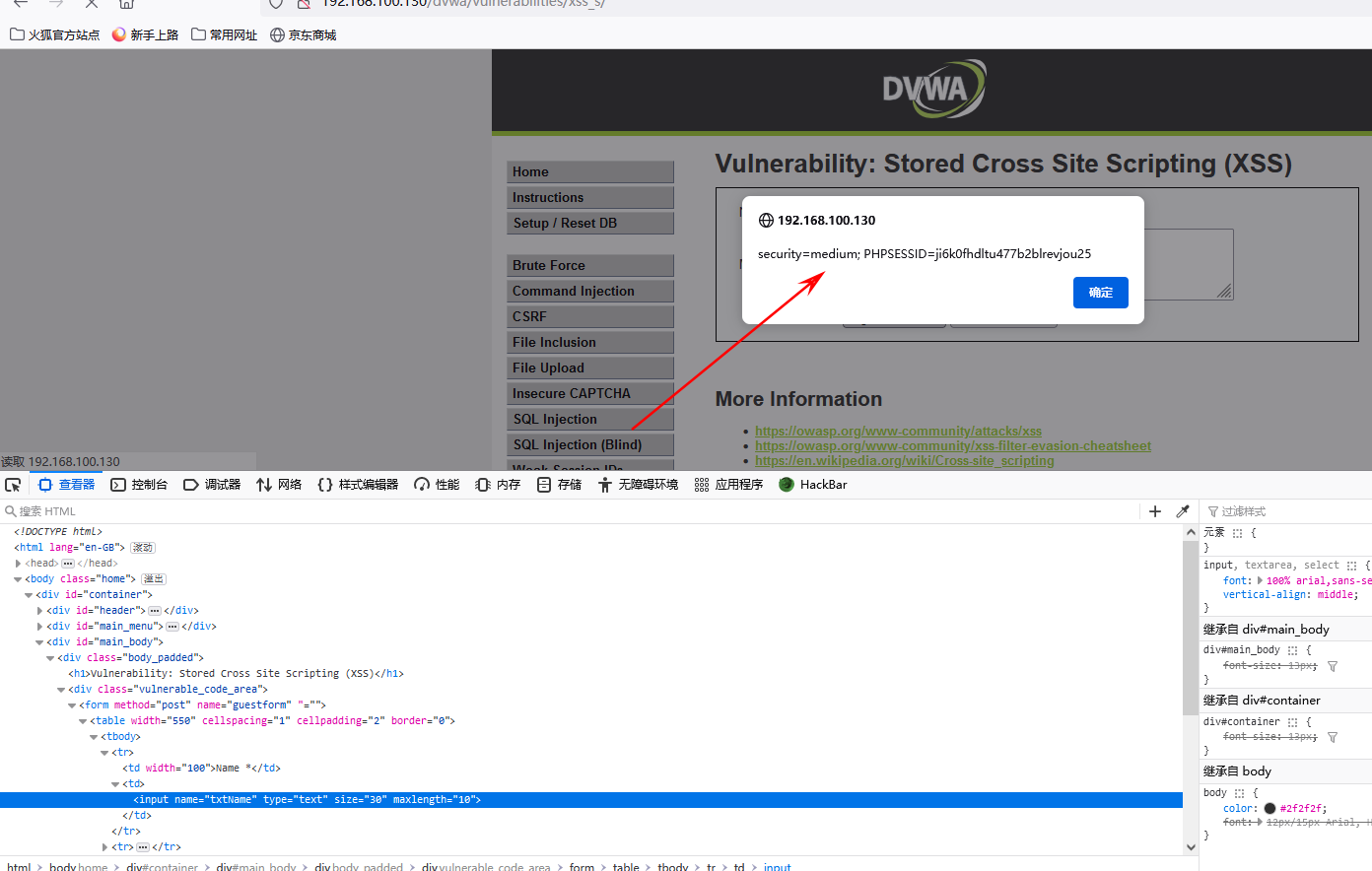The height and width of the screenshot is (871, 1372).
Task: Open xss-filter-evasion-cheatsheet link
Action: (x=953, y=446)
